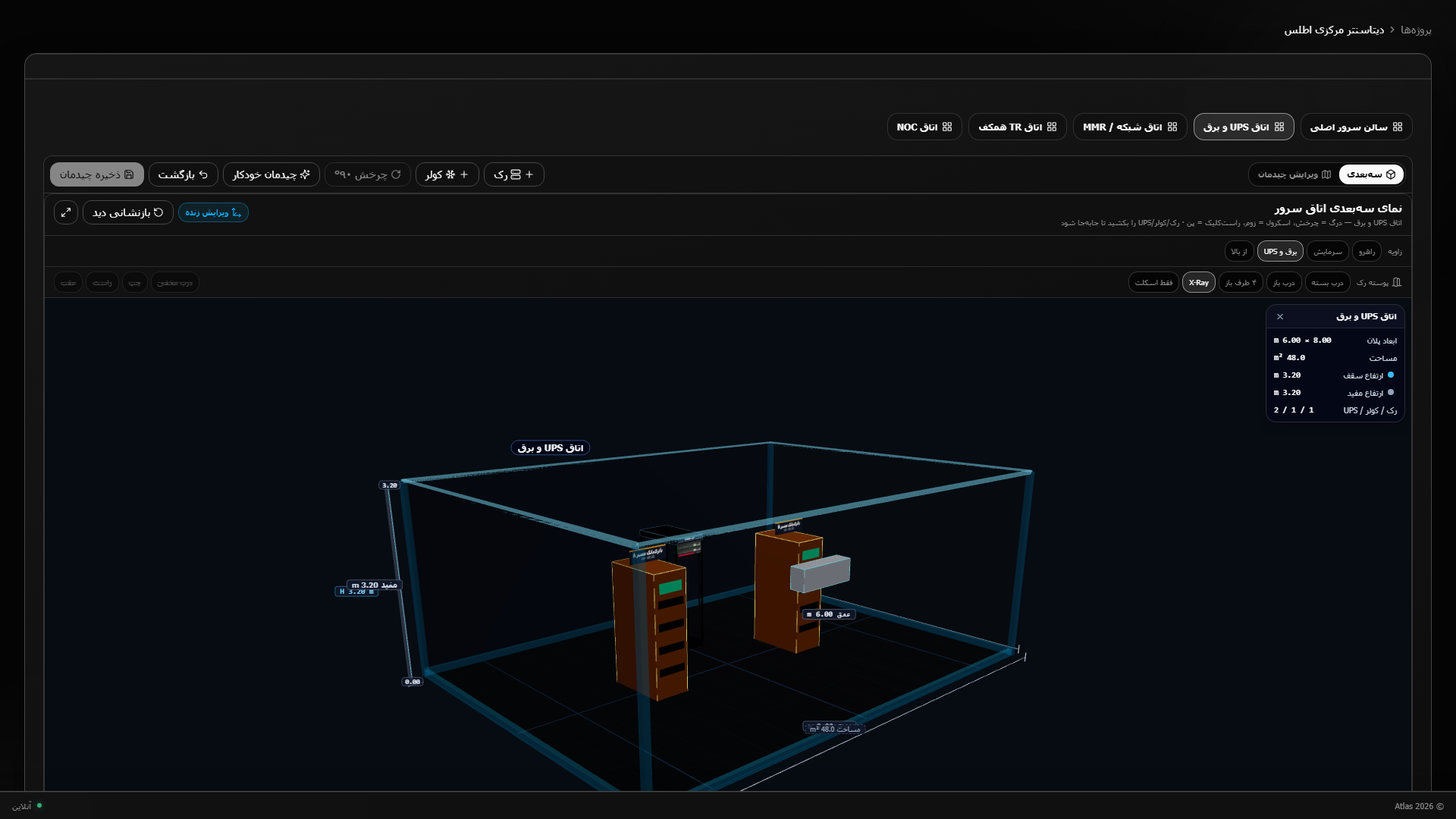Select the اتاق NOC room tab
The width and height of the screenshot is (1456, 819).
(x=924, y=127)
